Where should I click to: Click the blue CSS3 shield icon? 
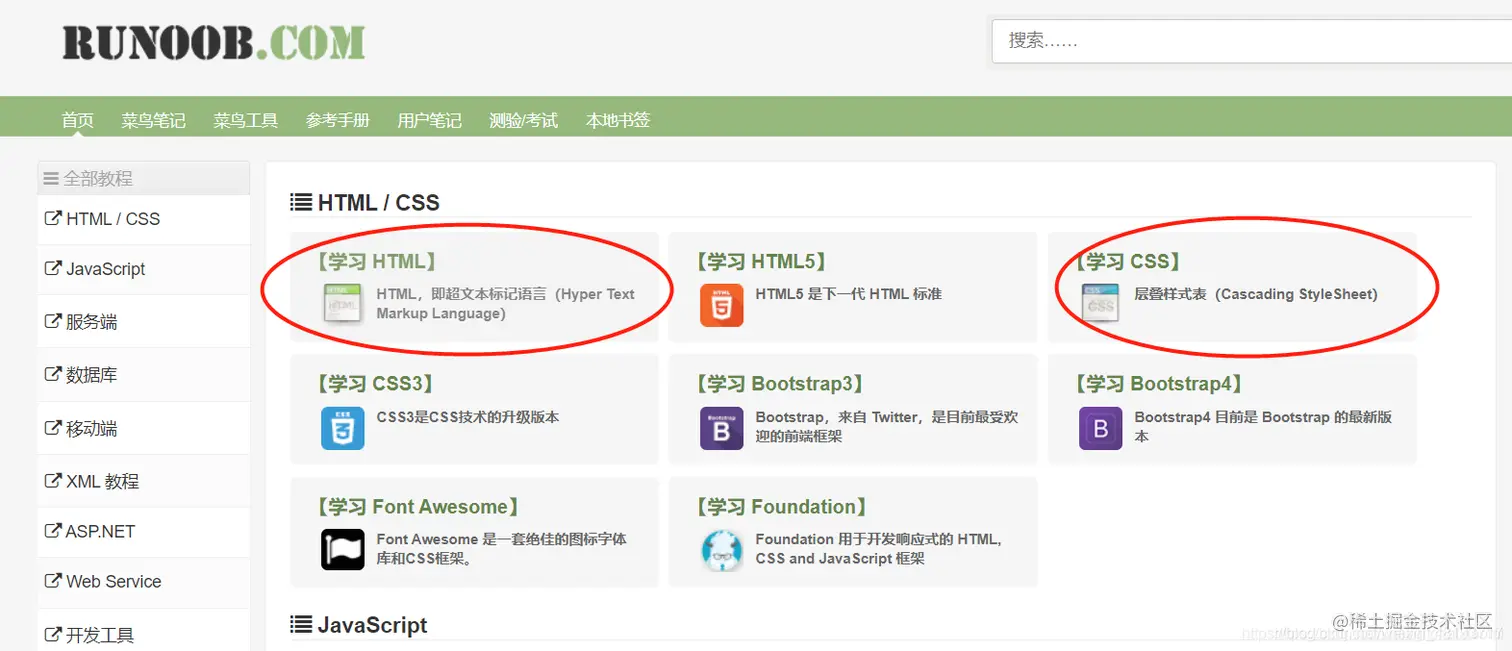(343, 427)
